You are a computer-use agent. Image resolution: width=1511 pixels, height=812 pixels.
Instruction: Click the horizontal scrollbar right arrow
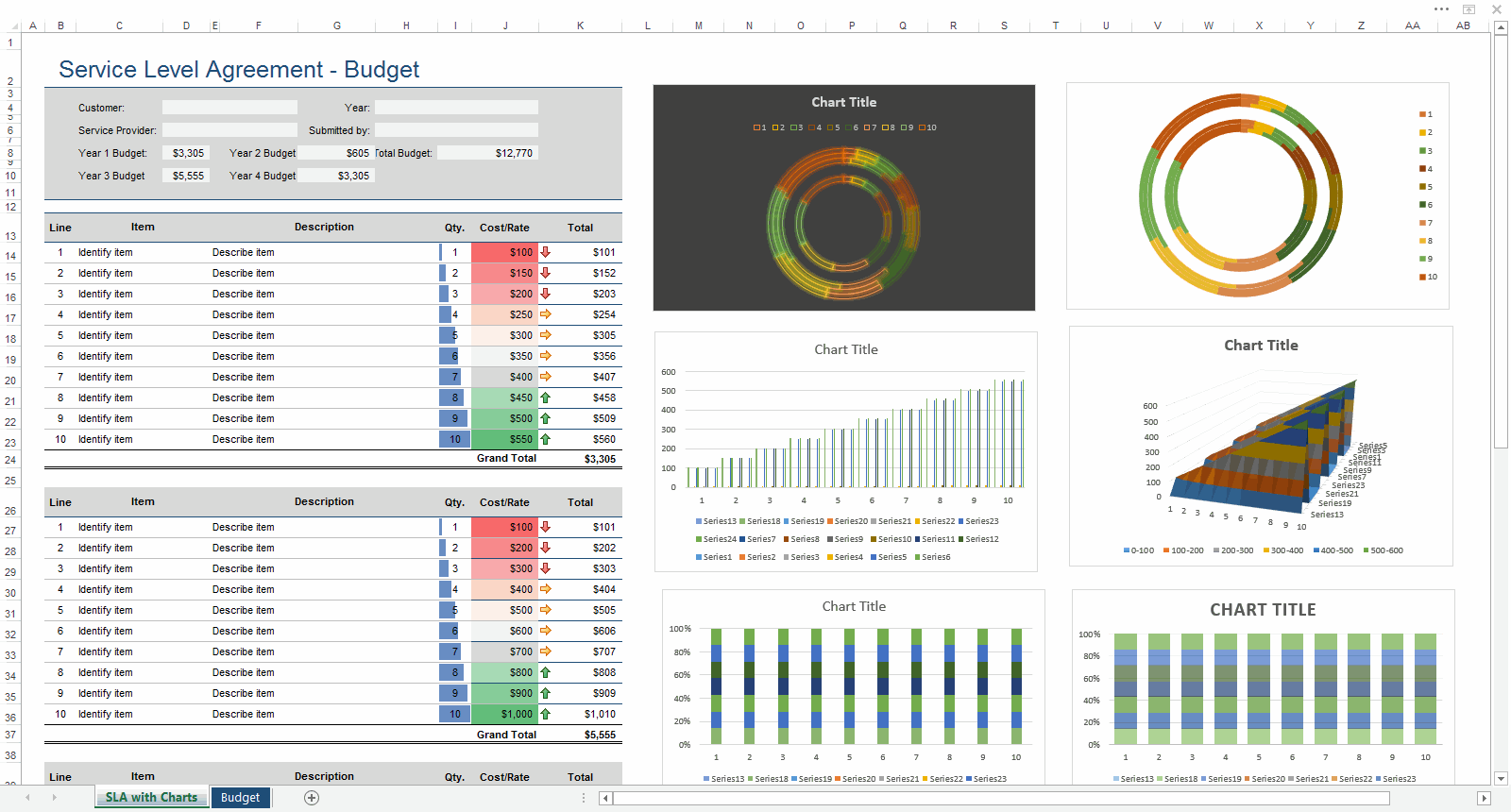(x=1484, y=799)
